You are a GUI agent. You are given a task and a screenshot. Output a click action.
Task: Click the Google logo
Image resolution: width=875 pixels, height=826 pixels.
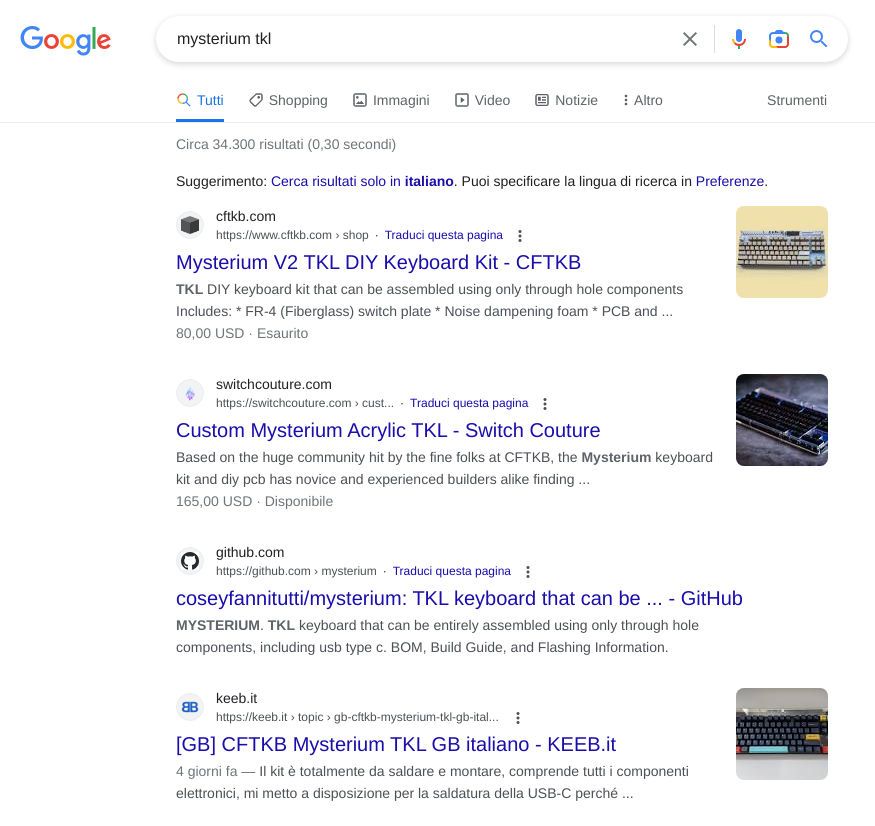pyautogui.click(x=65, y=40)
